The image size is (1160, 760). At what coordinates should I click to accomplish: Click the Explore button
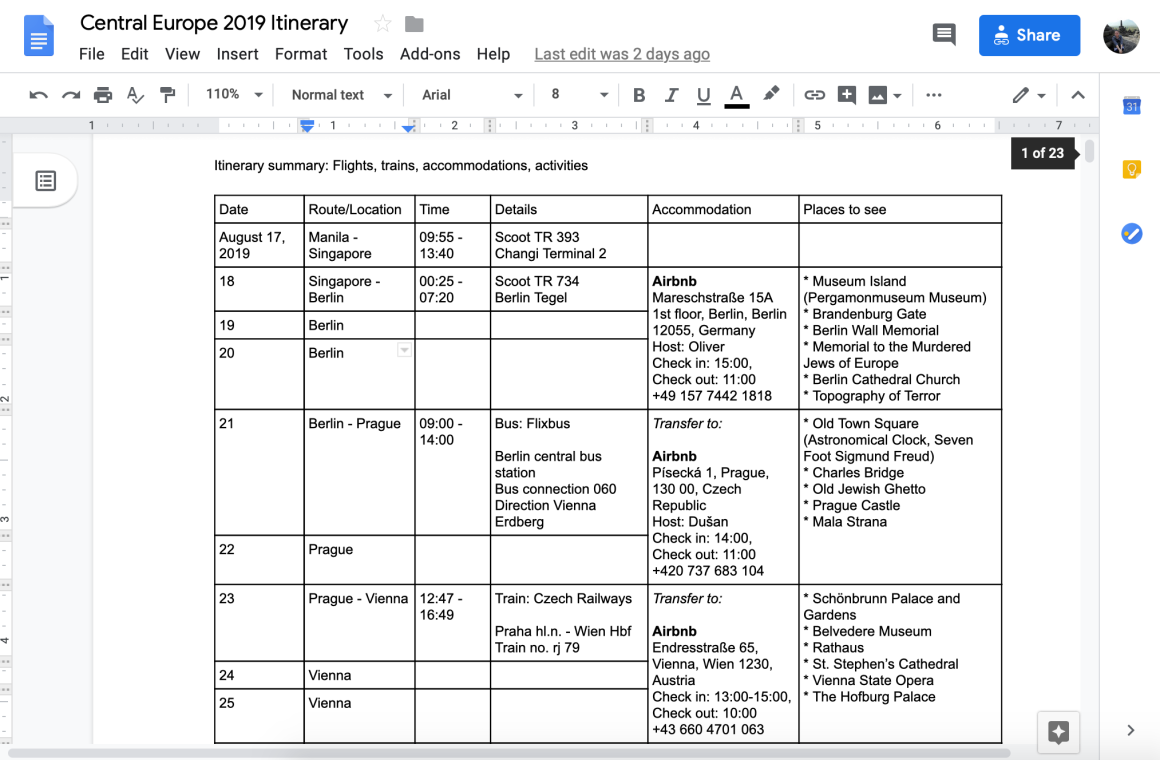pos(1059,731)
